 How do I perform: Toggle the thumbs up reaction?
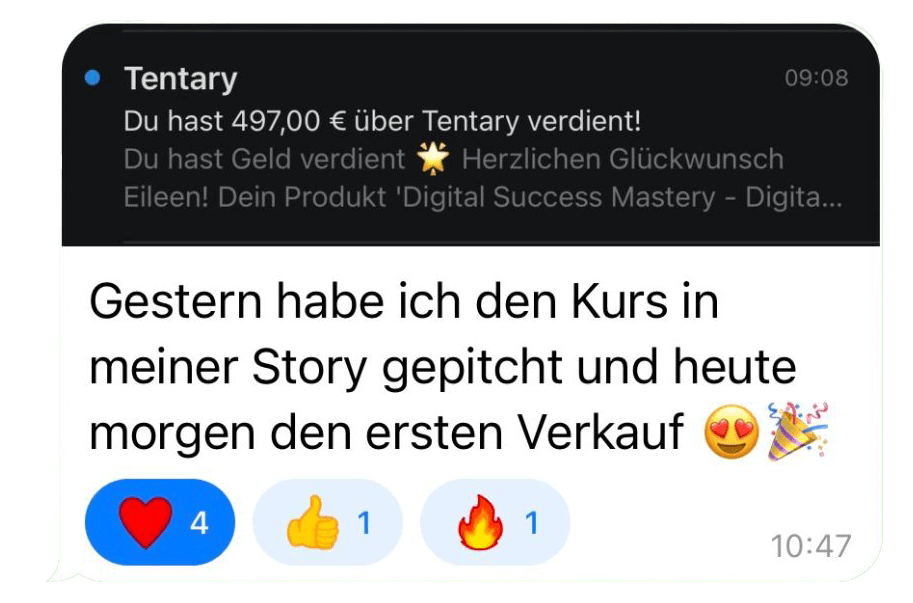click(327, 522)
